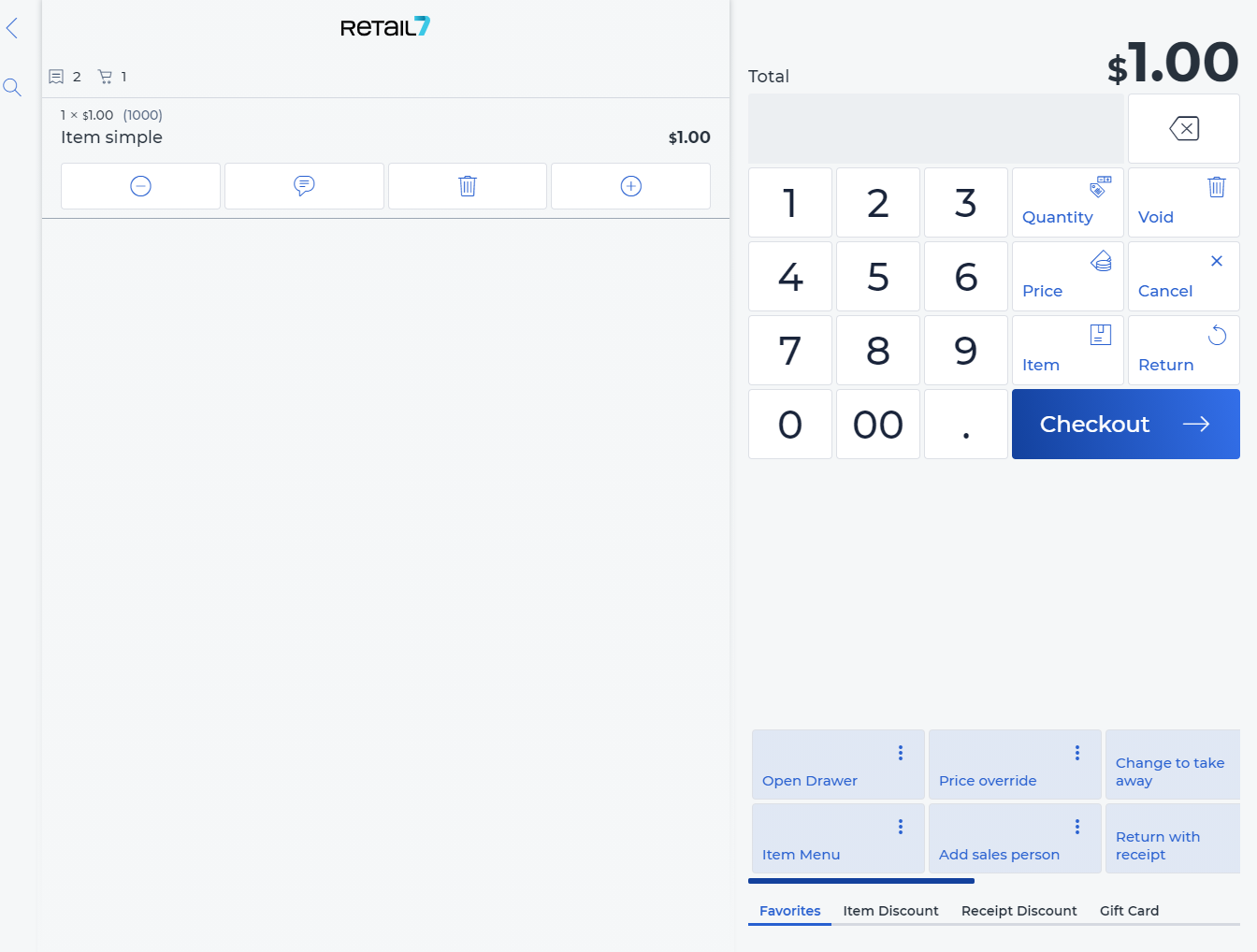Tap digit 5 on the keypad
Screen dimensions: 1257x952
point(878,276)
